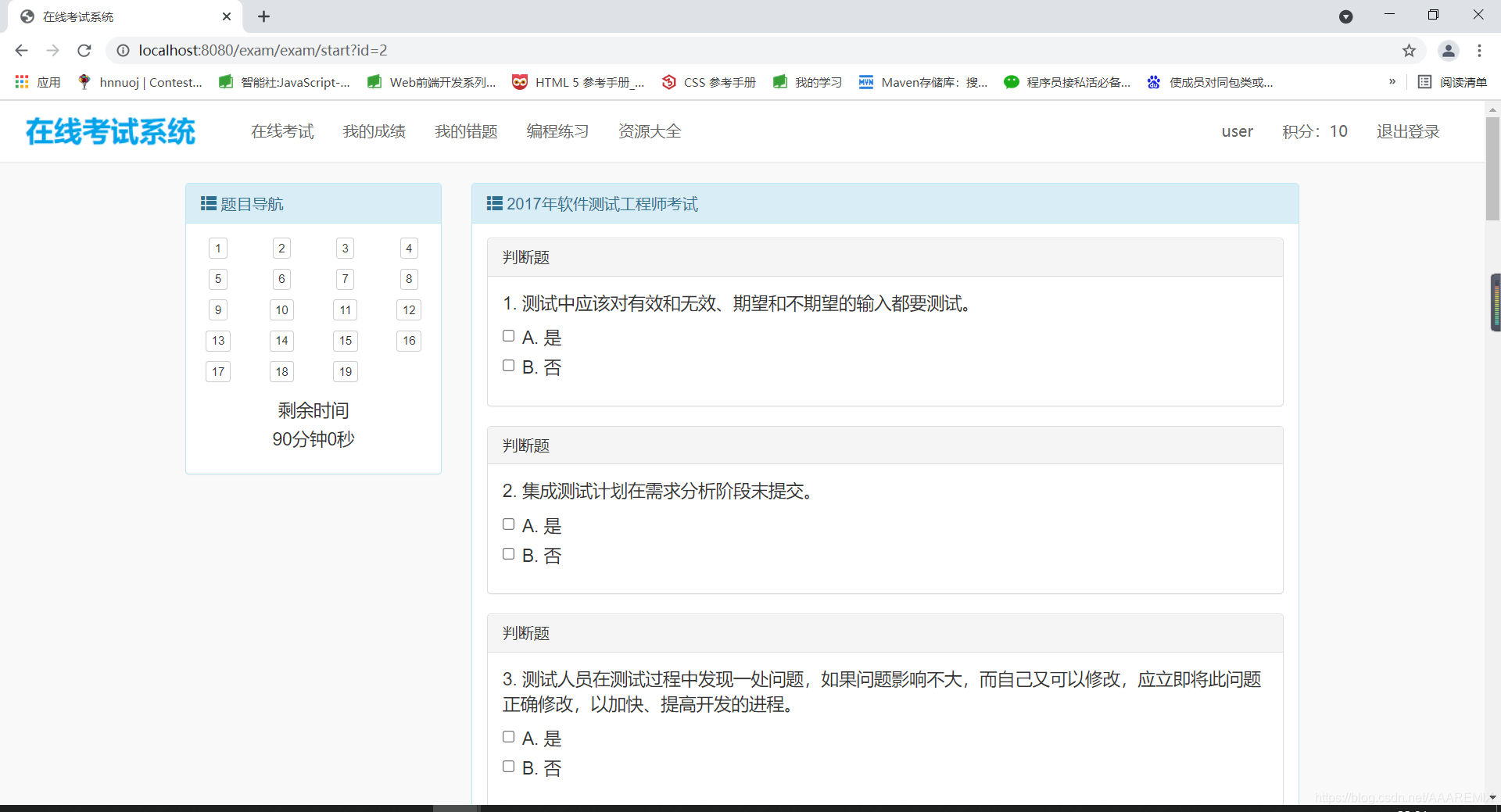
Task: Jump to question 1 in navigation
Action: pyautogui.click(x=218, y=249)
